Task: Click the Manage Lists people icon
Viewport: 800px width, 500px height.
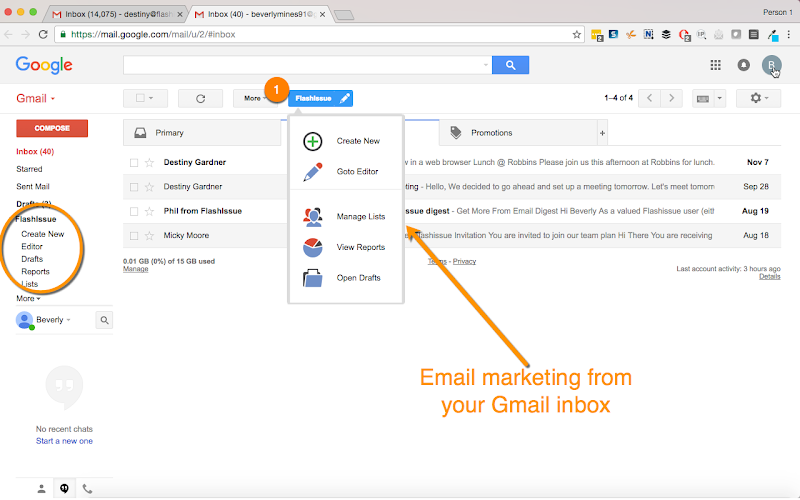Action: (x=313, y=217)
